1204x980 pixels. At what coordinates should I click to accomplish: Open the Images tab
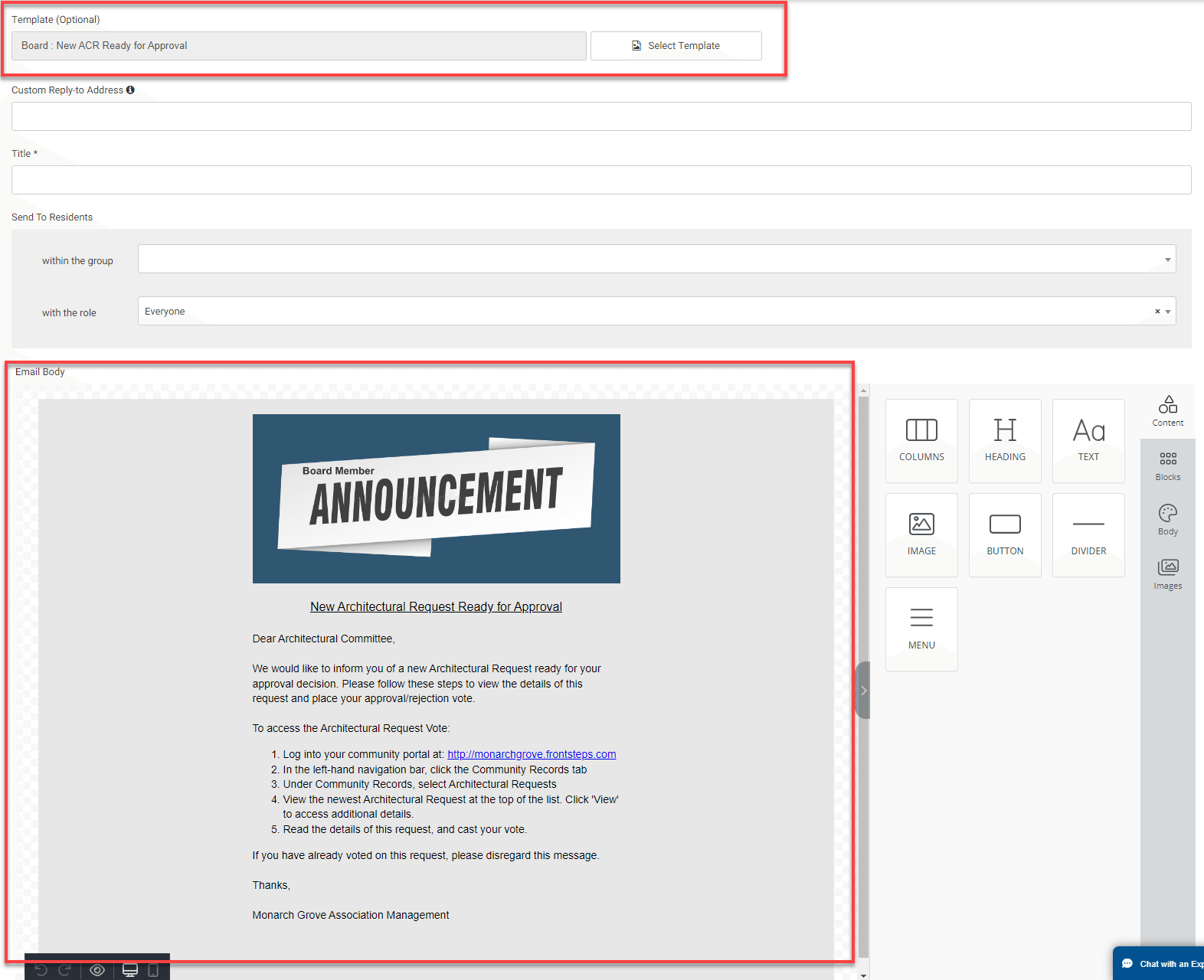pos(1167,574)
